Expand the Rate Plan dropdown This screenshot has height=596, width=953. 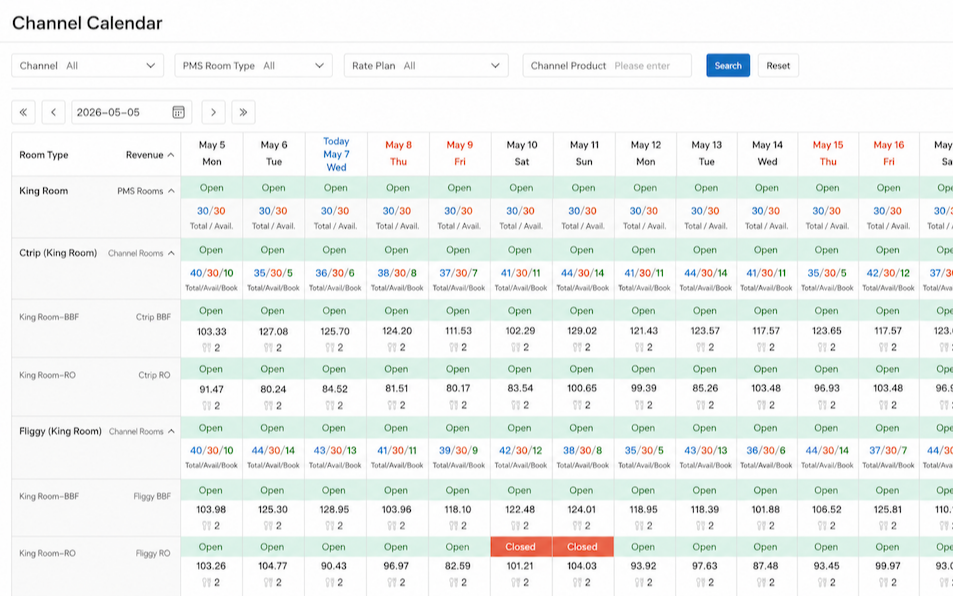click(426, 66)
